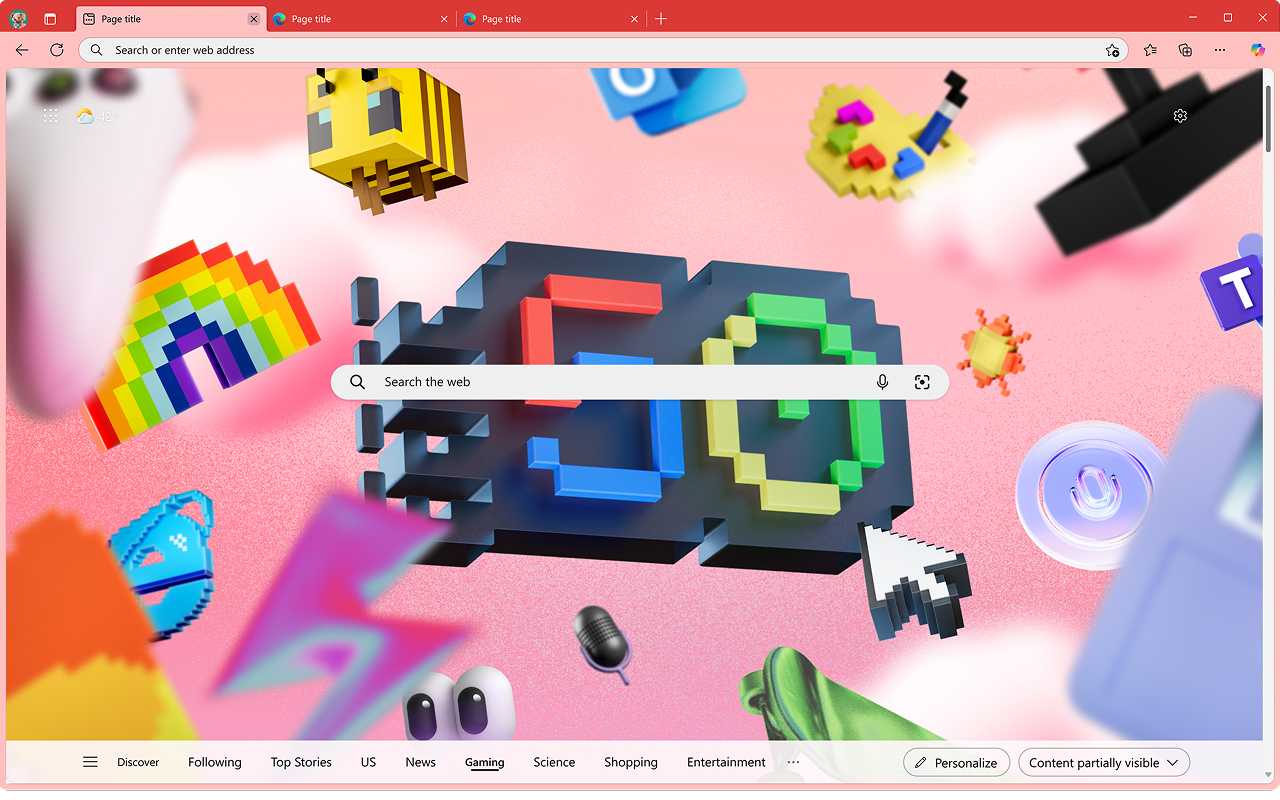Open visual search camera icon
This screenshot has height=800, width=1280.
click(922, 382)
